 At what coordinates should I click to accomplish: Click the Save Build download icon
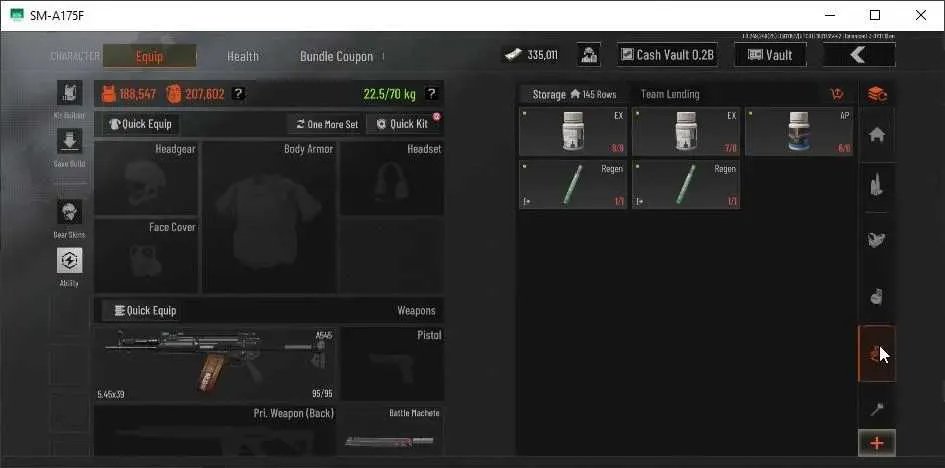click(x=69, y=141)
